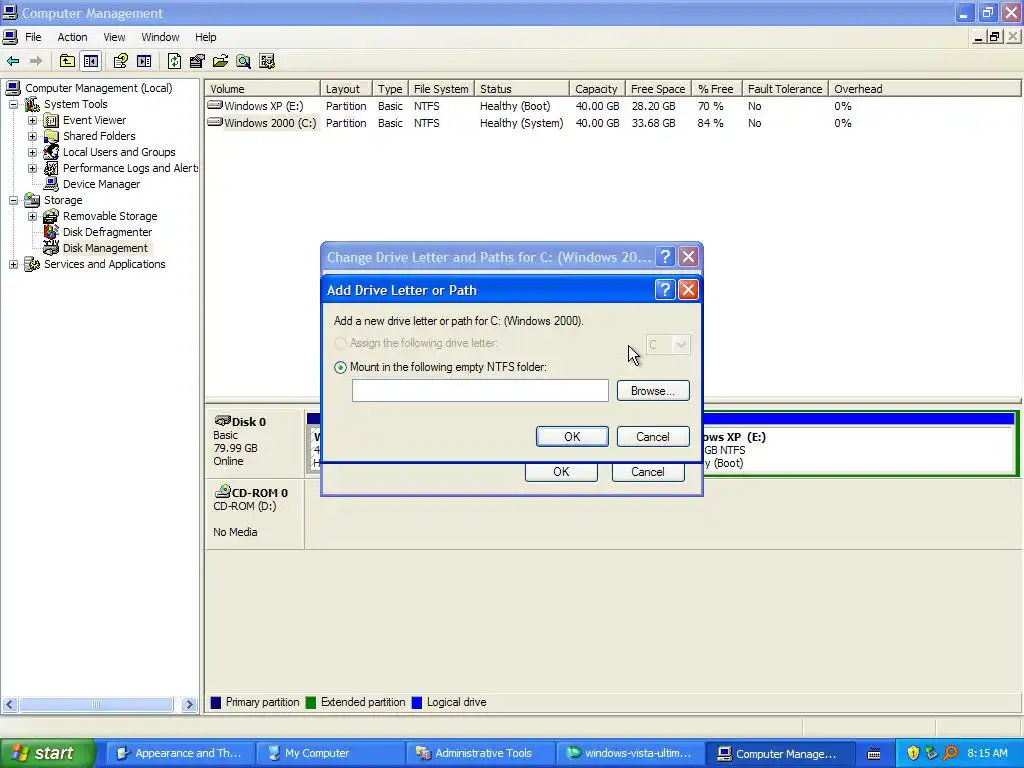Click the Forward arrow toolbar icon
This screenshot has height=768, width=1024.
[x=36, y=61]
